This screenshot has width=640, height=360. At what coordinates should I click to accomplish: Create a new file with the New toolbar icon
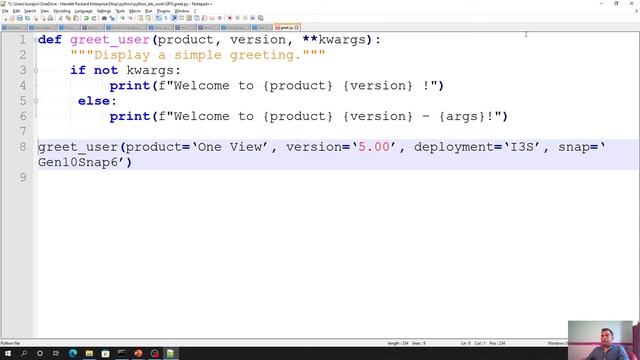pyautogui.click(x=6, y=18)
